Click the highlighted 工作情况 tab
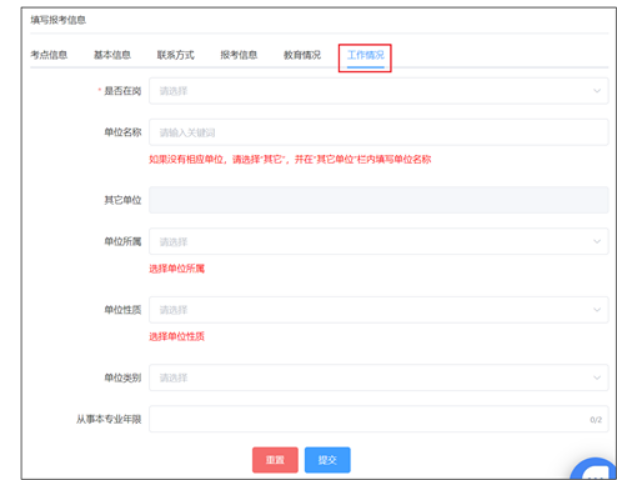This screenshot has width=628, height=486. pos(365,55)
